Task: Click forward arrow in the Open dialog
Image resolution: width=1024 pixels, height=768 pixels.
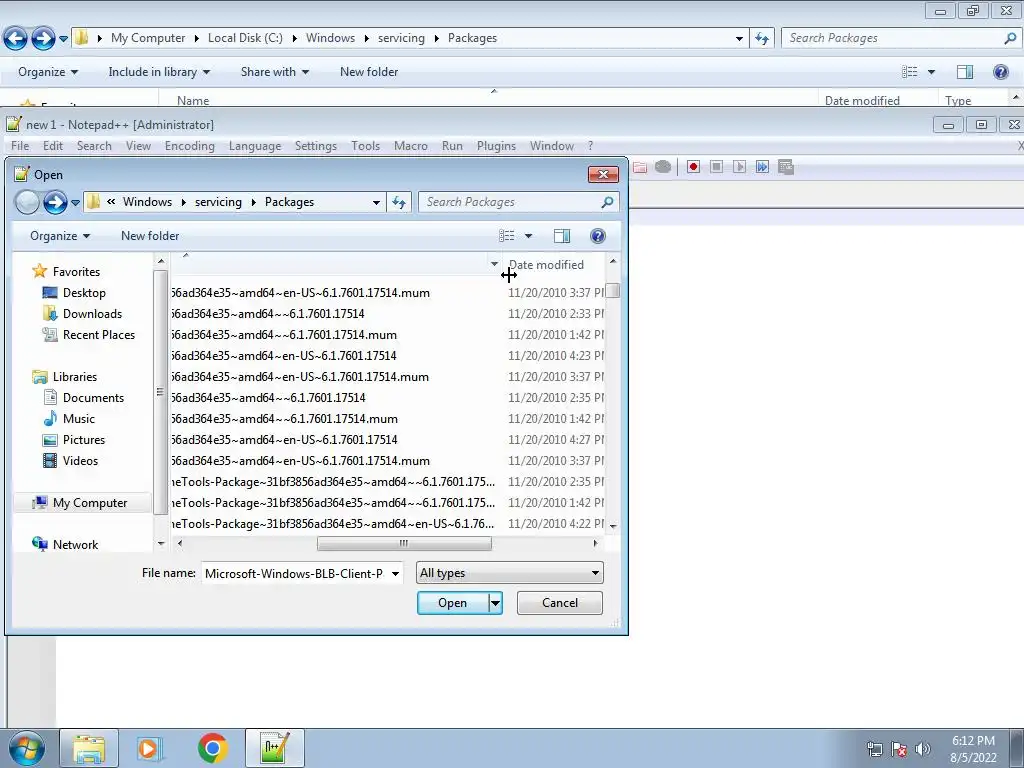Action: (x=56, y=202)
